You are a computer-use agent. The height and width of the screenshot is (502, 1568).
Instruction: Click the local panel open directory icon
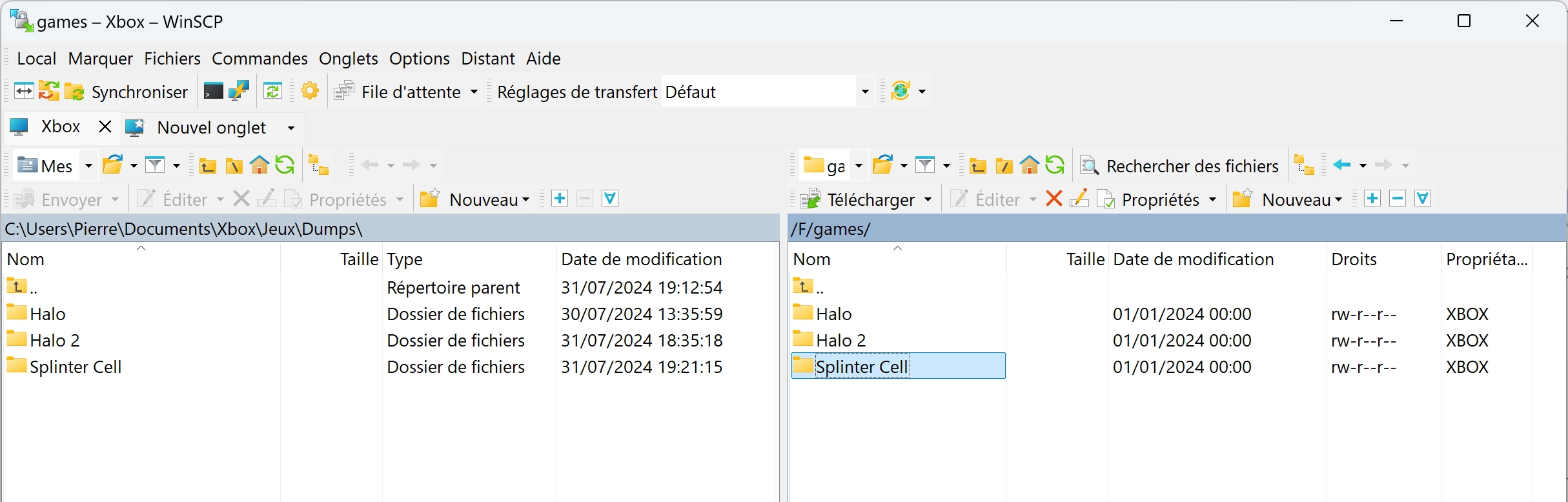(113, 165)
